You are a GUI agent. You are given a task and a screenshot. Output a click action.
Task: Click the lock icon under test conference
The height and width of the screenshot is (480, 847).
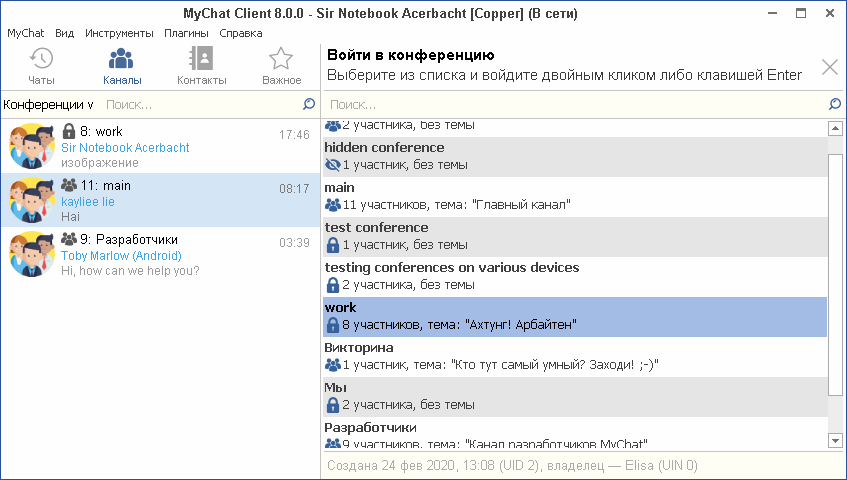click(333, 245)
